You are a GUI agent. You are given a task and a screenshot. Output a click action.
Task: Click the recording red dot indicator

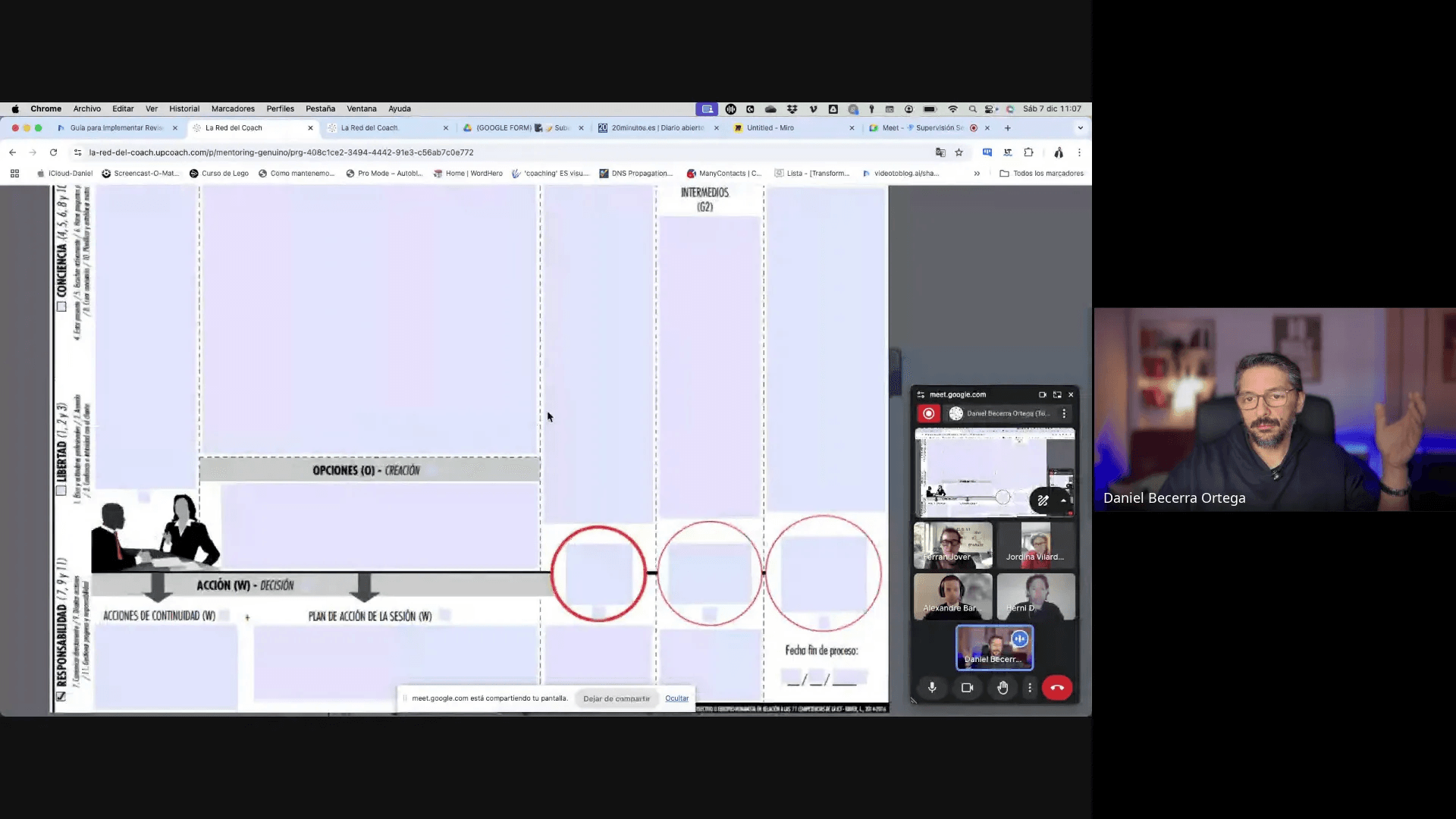[x=928, y=413]
